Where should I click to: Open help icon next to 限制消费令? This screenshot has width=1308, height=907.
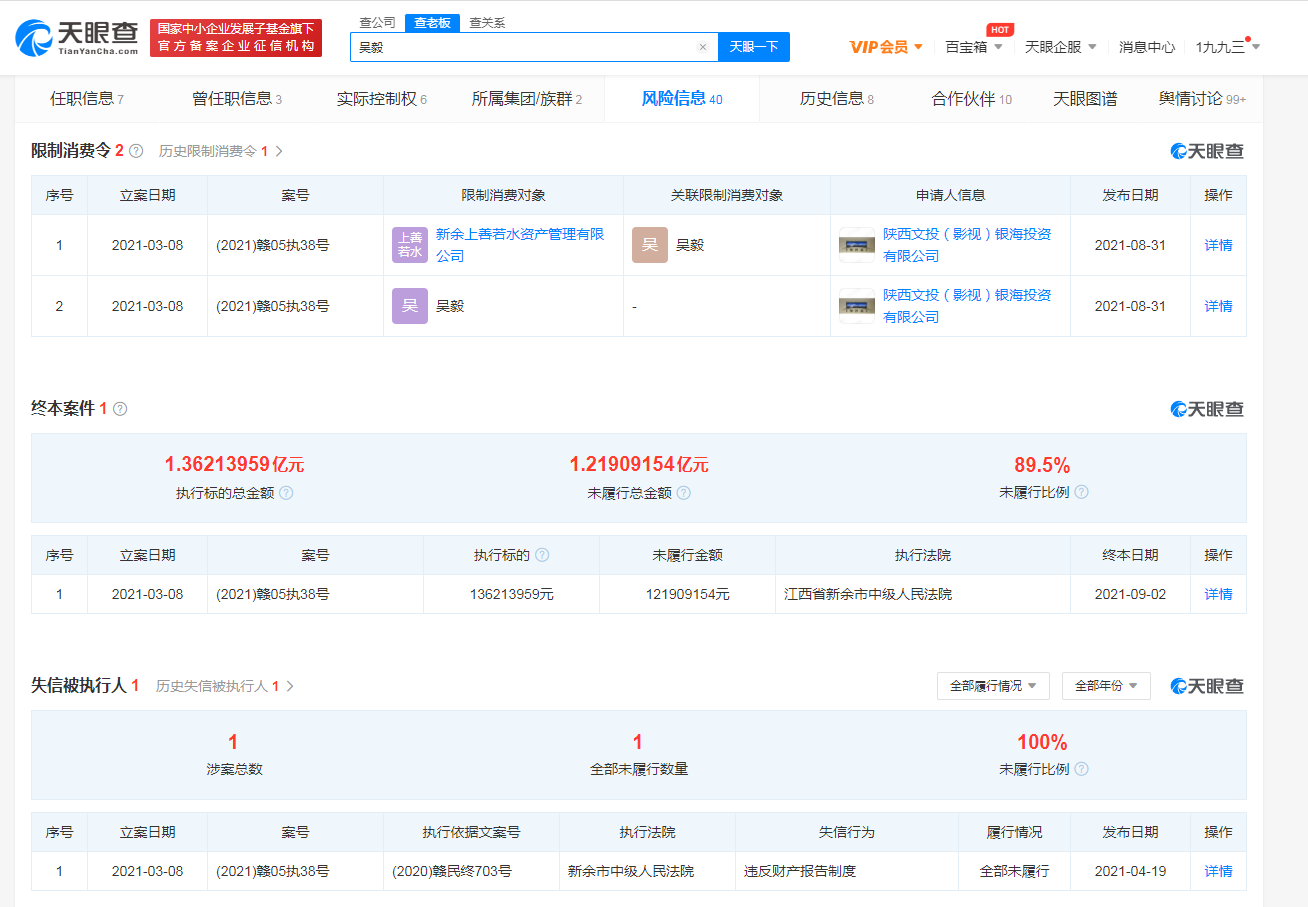pyautogui.click(x=136, y=151)
